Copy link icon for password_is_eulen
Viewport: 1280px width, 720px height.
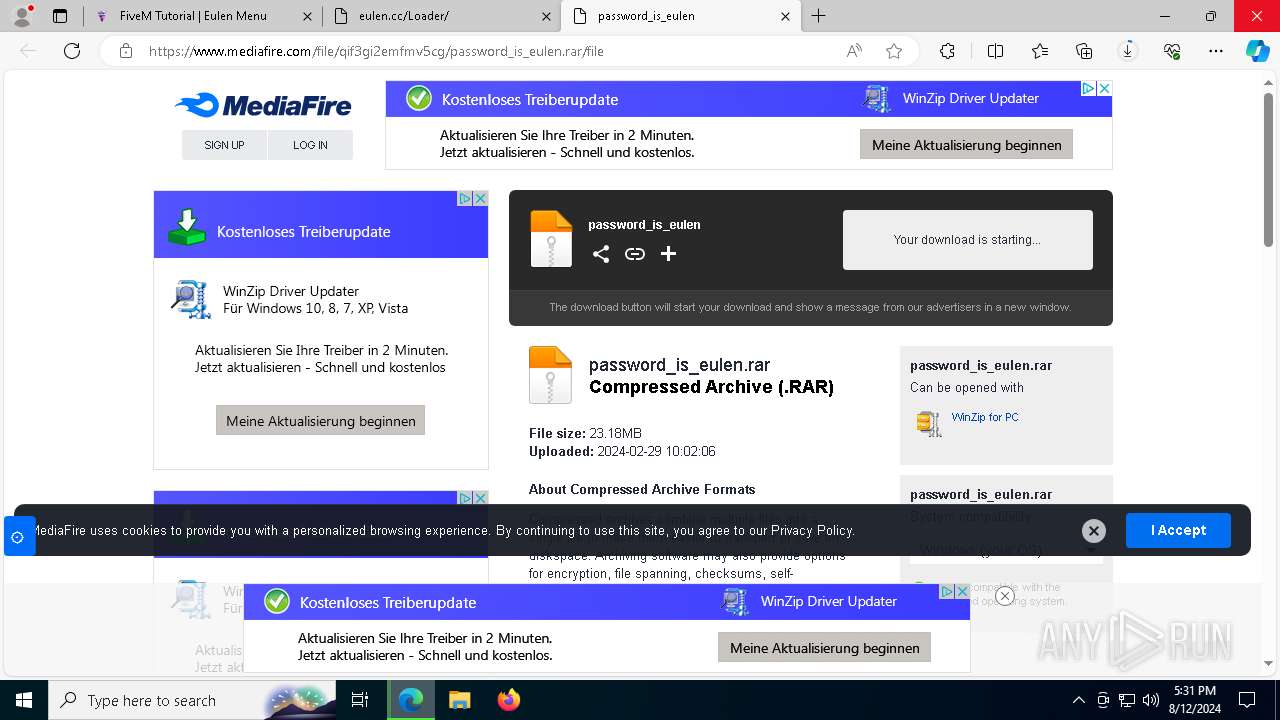(635, 254)
